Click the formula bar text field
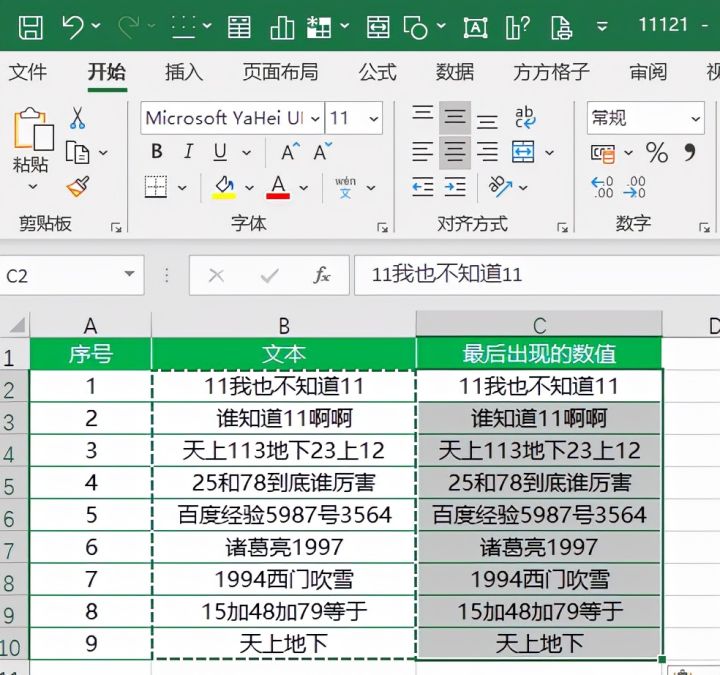This screenshot has height=675, width=720. [537, 275]
